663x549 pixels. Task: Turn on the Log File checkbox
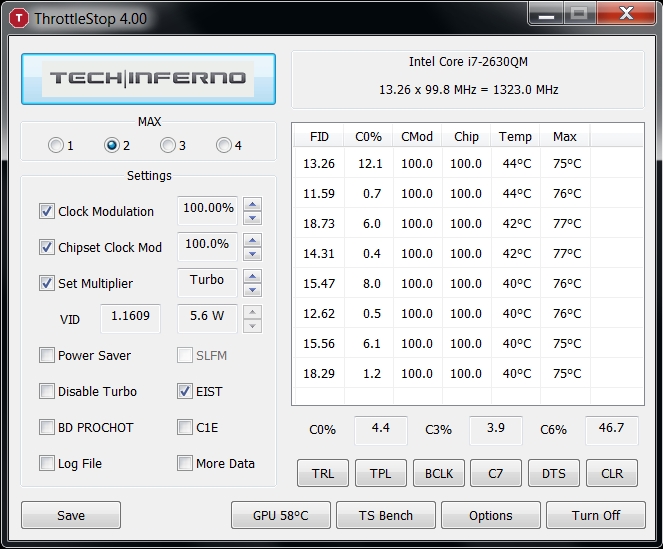tap(47, 463)
